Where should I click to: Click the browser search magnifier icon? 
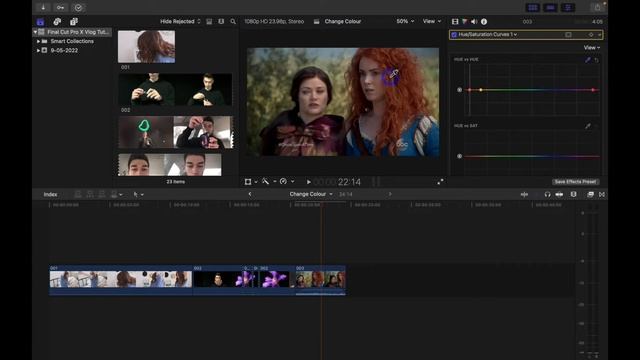tap(233, 22)
